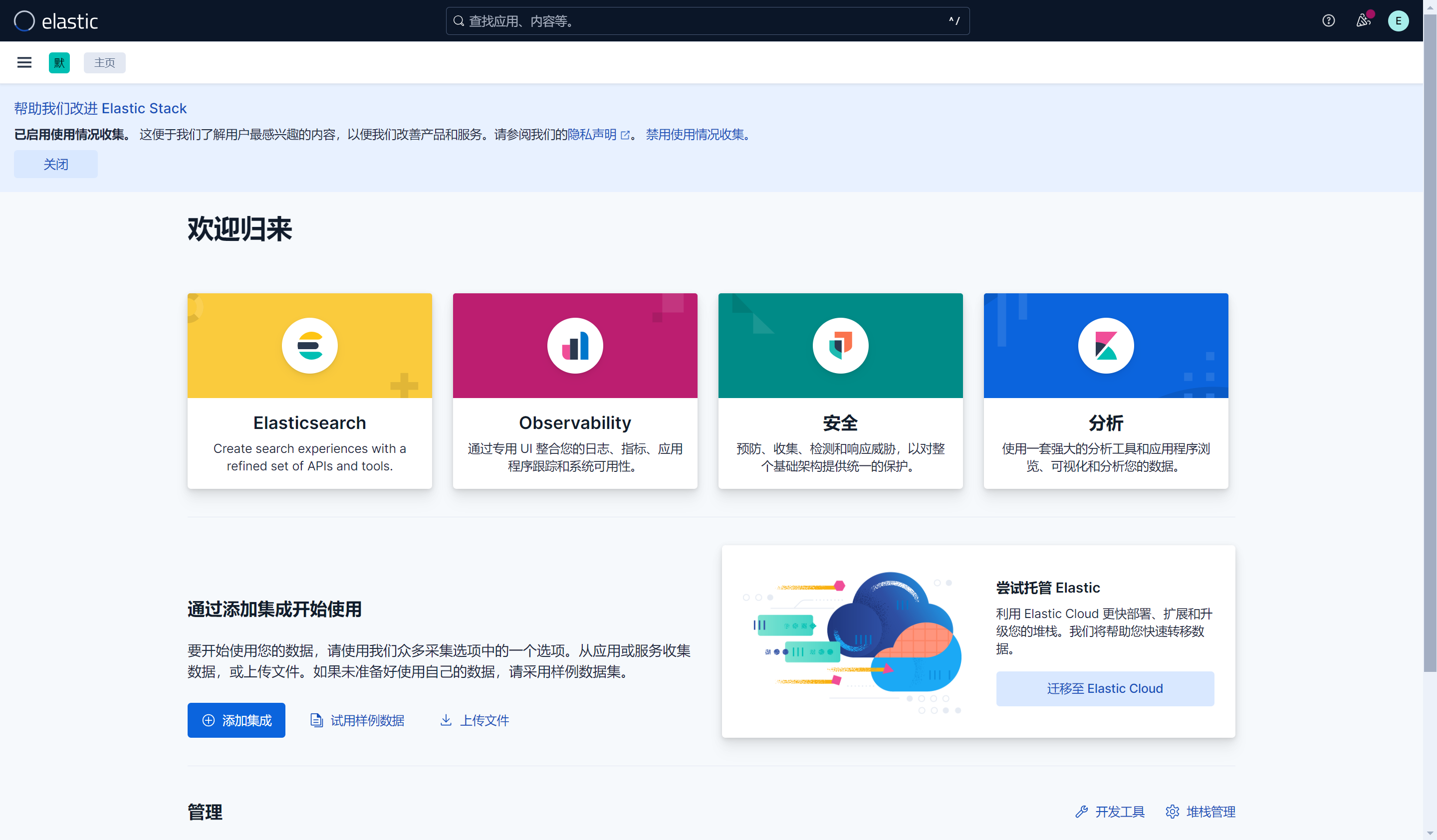Image resolution: width=1437 pixels, height=840 pixels.
Task: Click the 主页 breadcrumb
Action: (104, 63)
